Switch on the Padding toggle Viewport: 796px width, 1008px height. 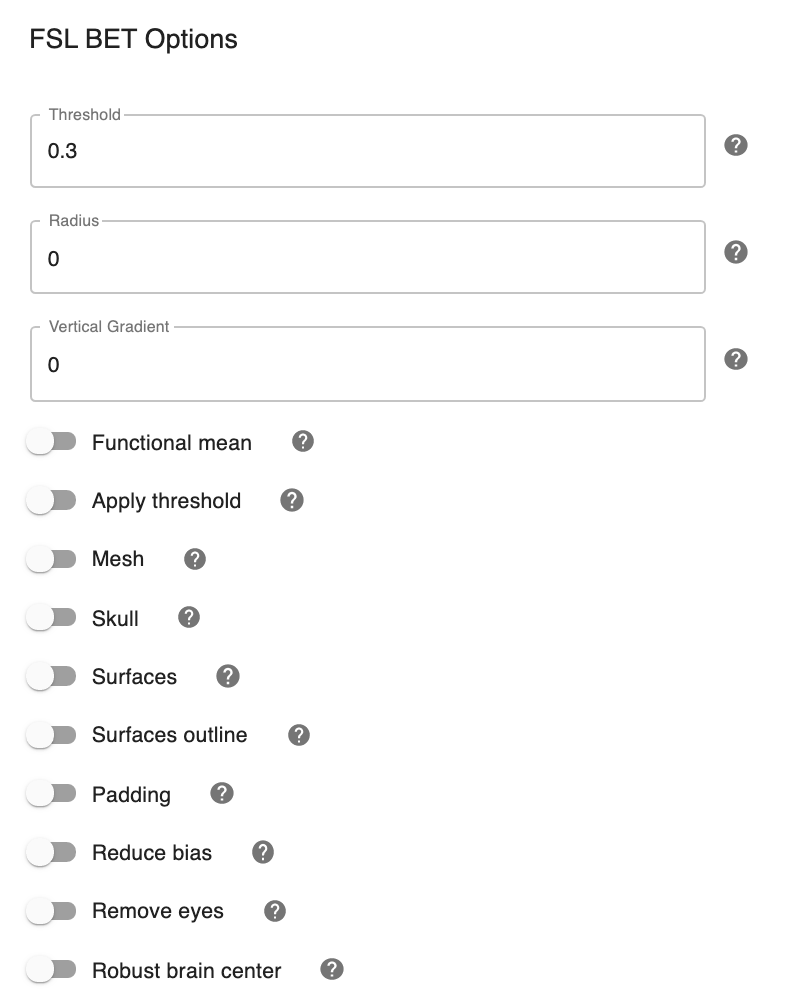(x=51, y=794)
